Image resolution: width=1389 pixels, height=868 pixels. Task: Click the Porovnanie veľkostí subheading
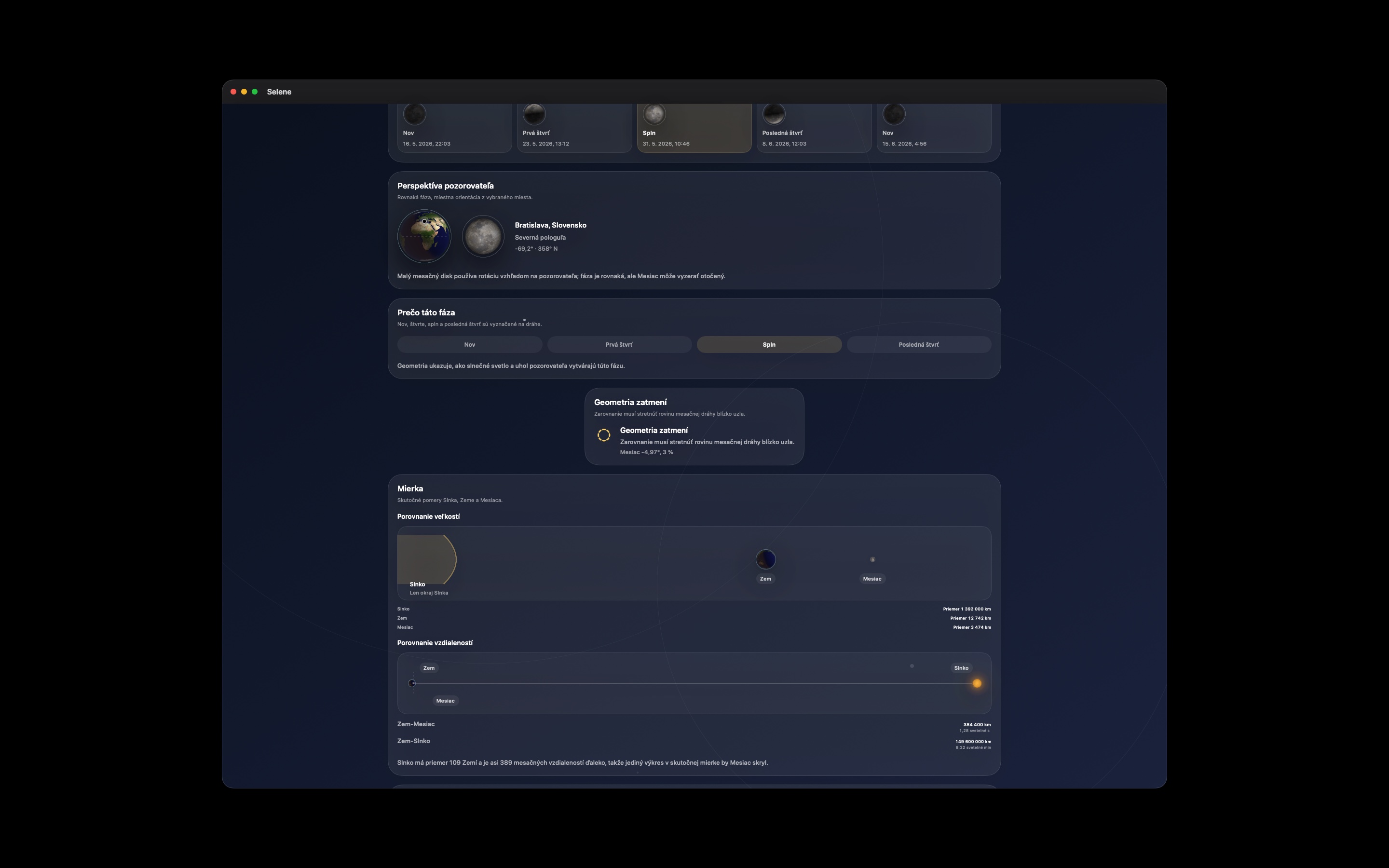pos(428,516)
